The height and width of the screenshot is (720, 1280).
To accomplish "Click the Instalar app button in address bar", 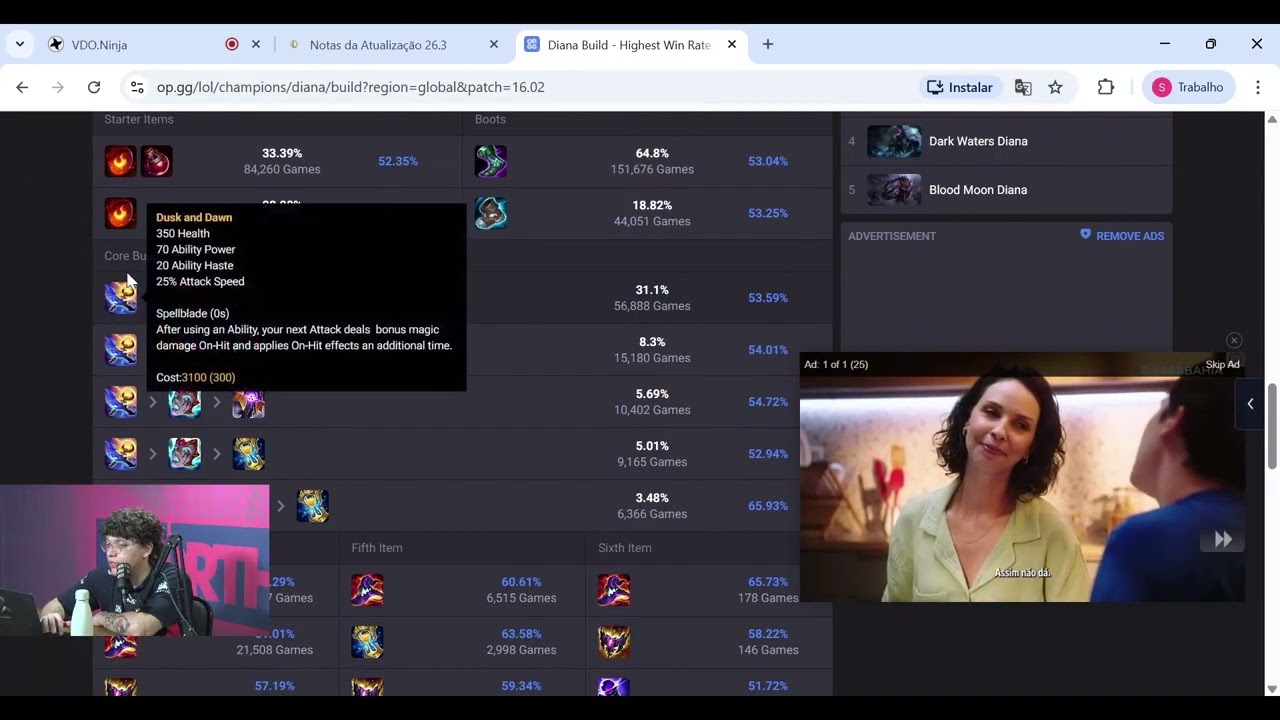I will (x=960, y=87).
